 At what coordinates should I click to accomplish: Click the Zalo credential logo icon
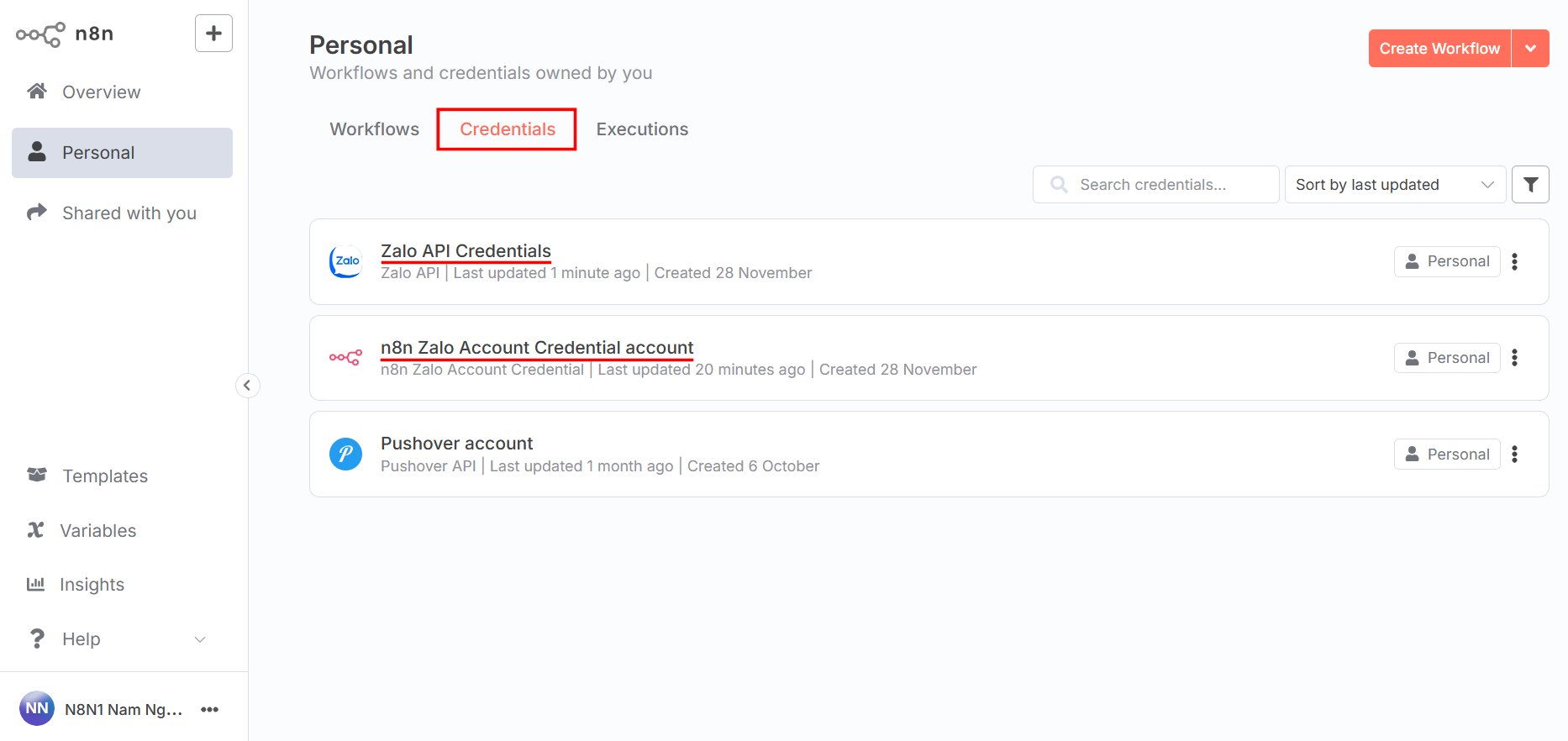pyautogui.click(x=345, y=261)
